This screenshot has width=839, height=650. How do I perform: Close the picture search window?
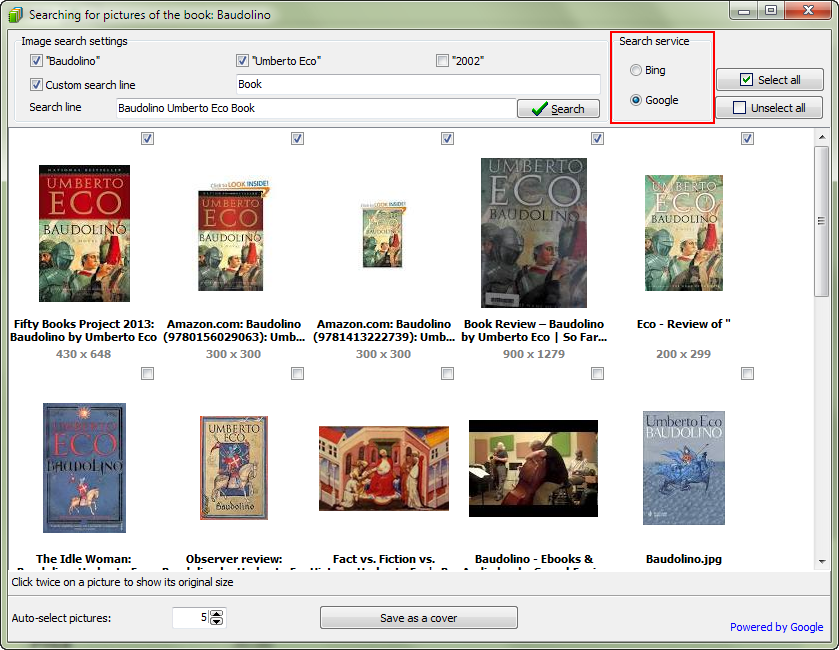click(x=809, y=10)
